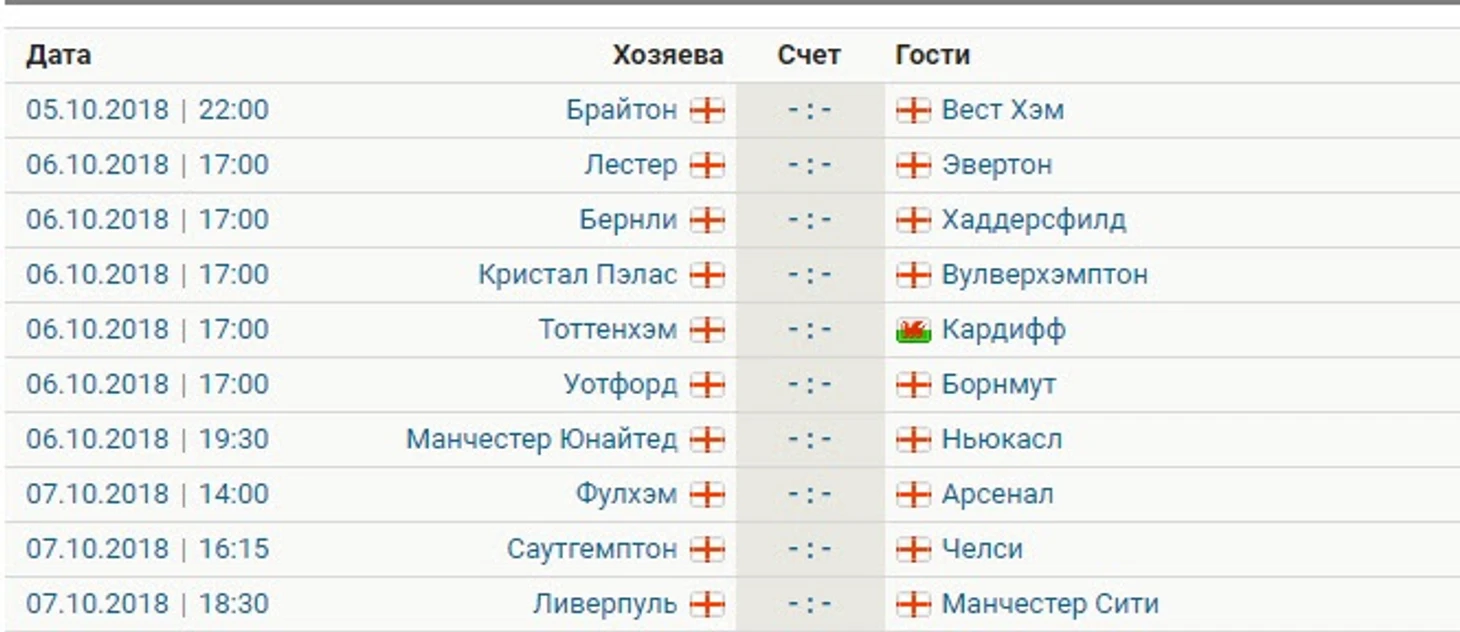1460x632 pixels.
Task: Open the score cell for Фулхэм vs Арсенал
Action: pos(810,495)
